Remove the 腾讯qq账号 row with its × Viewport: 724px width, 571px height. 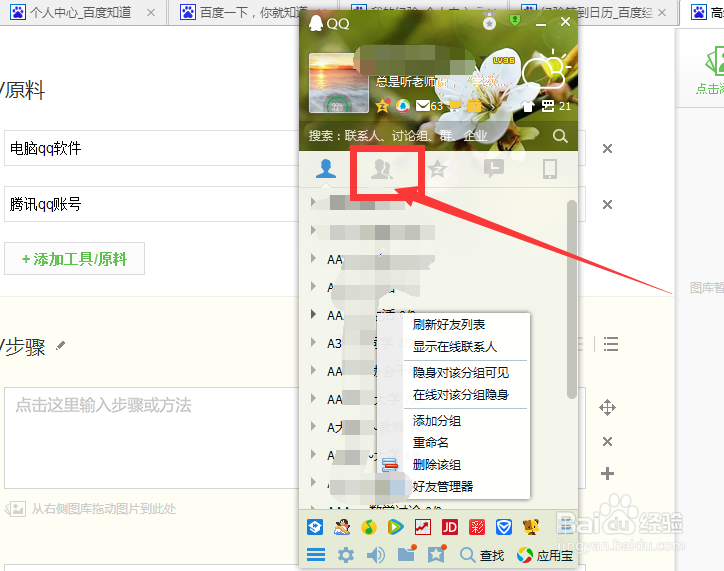607,204
